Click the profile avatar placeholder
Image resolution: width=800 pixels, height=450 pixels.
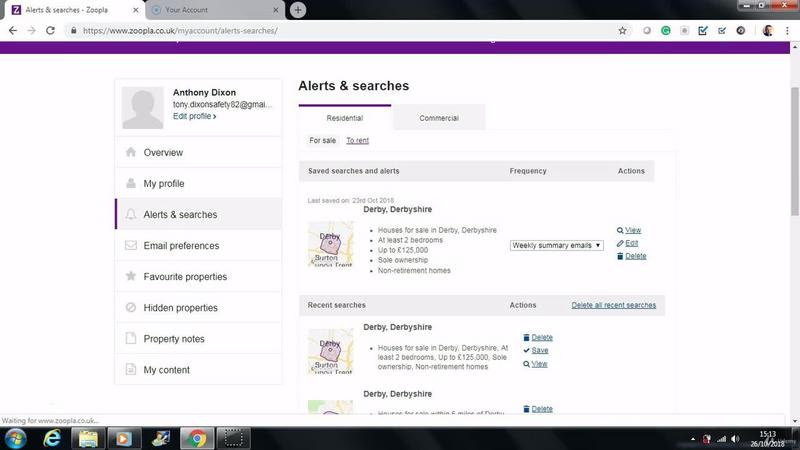143,108
